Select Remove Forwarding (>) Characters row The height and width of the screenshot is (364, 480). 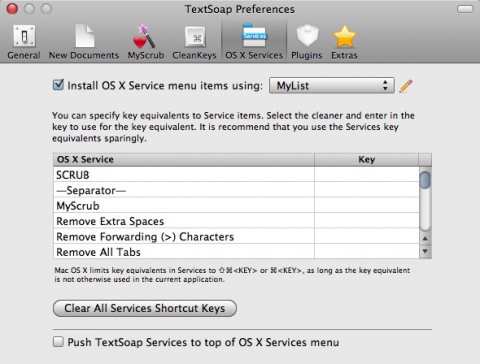click(x=236, y=236)
